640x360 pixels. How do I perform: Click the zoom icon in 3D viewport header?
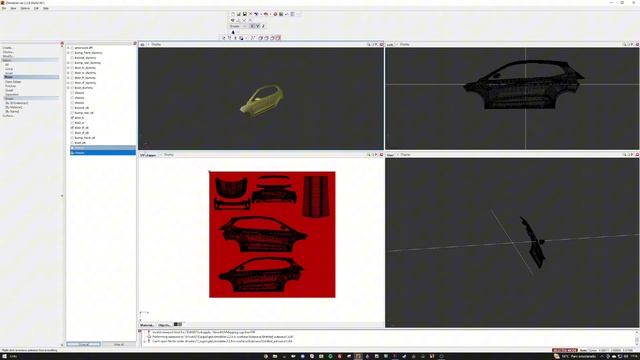coord(369,44)
